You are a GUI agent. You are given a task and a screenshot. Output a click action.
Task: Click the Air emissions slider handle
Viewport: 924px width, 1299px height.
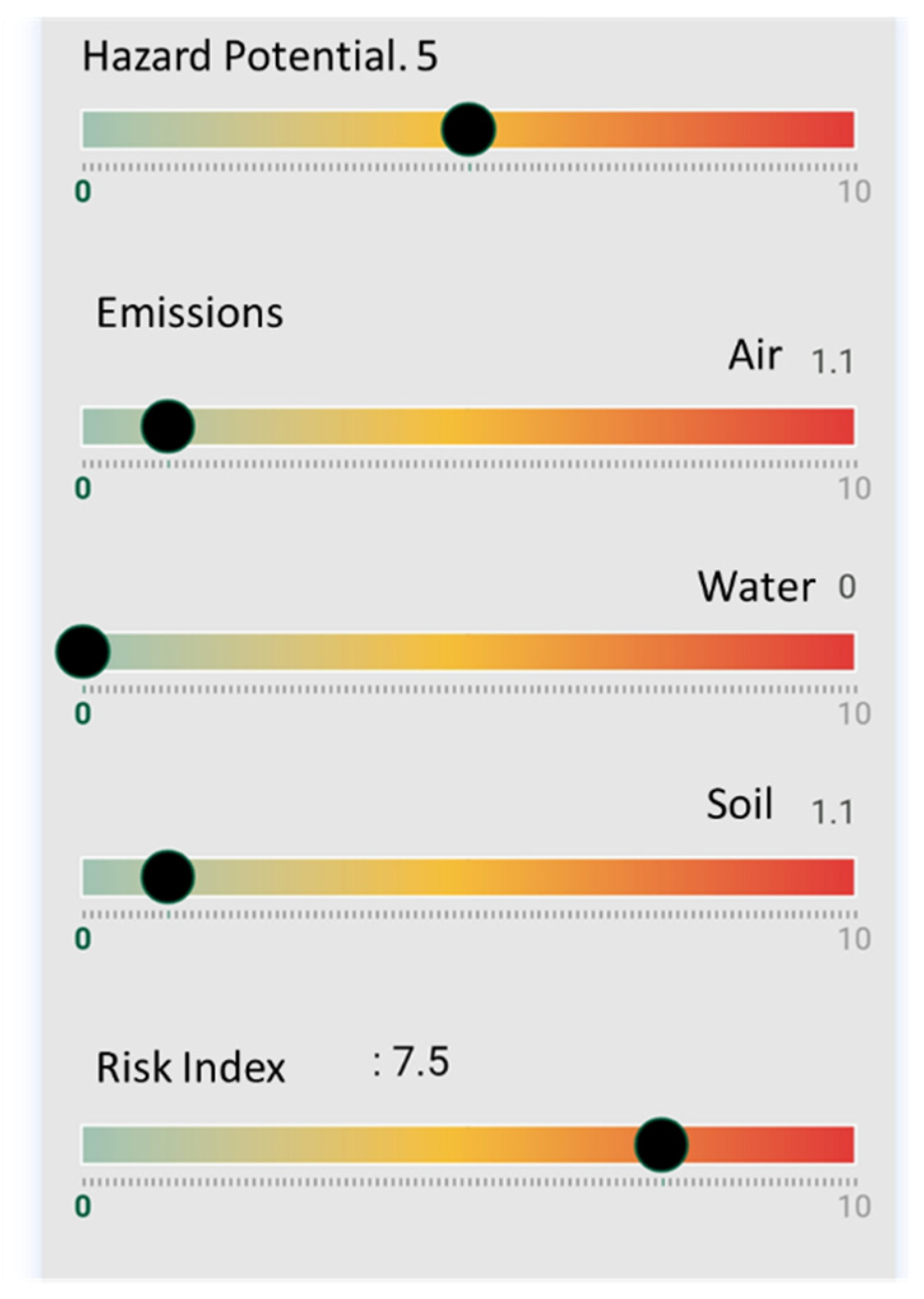(168, 426)
